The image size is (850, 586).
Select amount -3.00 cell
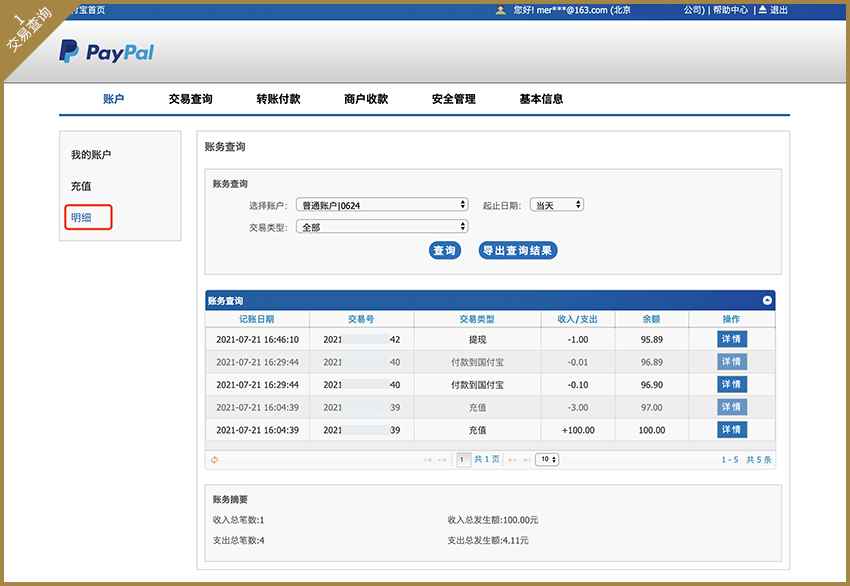click(578, 407)
